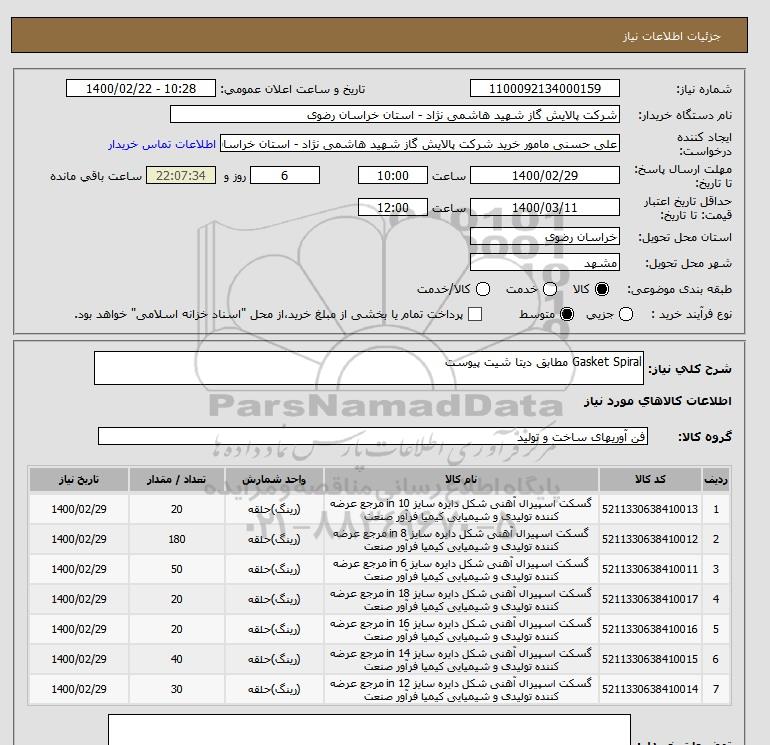The image size is (770, 745).
Task: Click the Gasket Spiral description text box
Action: point(370,368)
